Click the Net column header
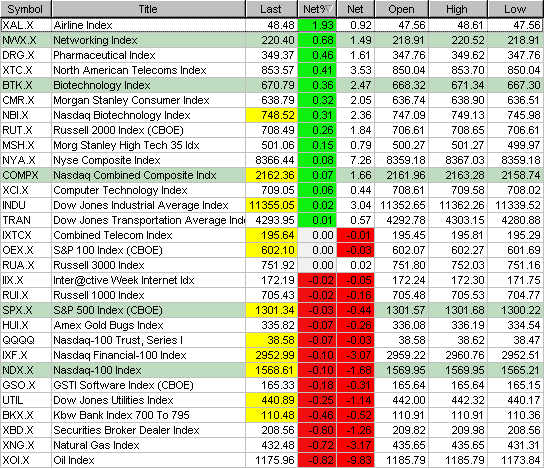The image size is (544, 468). 355,9
